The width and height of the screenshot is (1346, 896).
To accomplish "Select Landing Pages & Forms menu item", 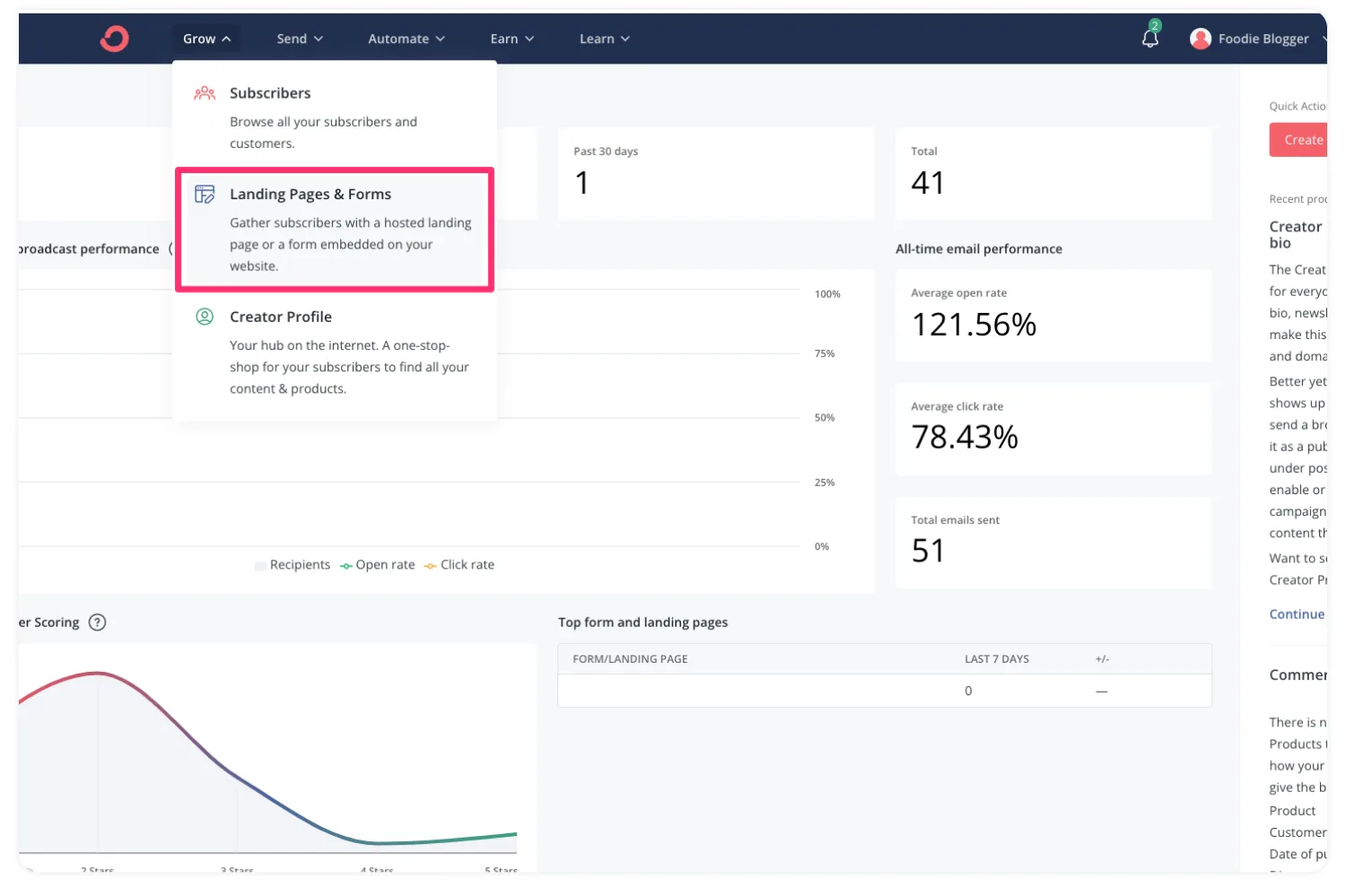I will coord(334,230).
